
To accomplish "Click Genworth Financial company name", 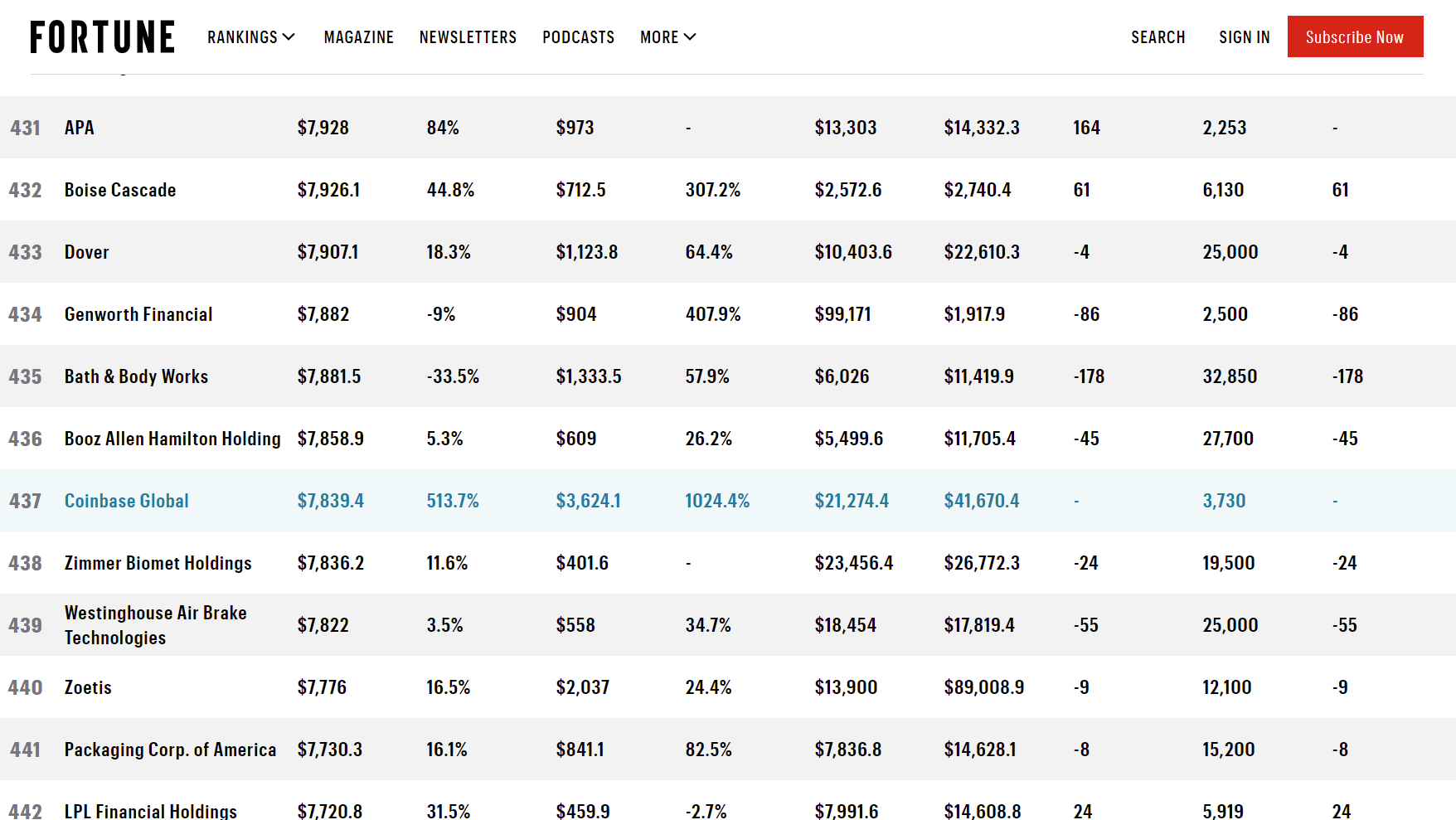I will (138, 314).
